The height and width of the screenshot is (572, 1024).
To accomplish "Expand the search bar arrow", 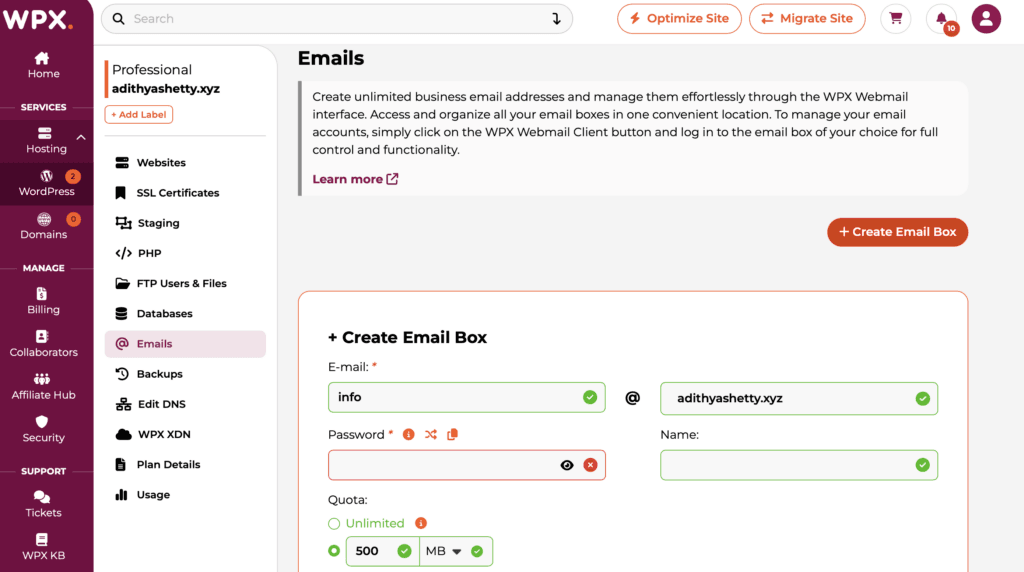I will coord(556,19).
